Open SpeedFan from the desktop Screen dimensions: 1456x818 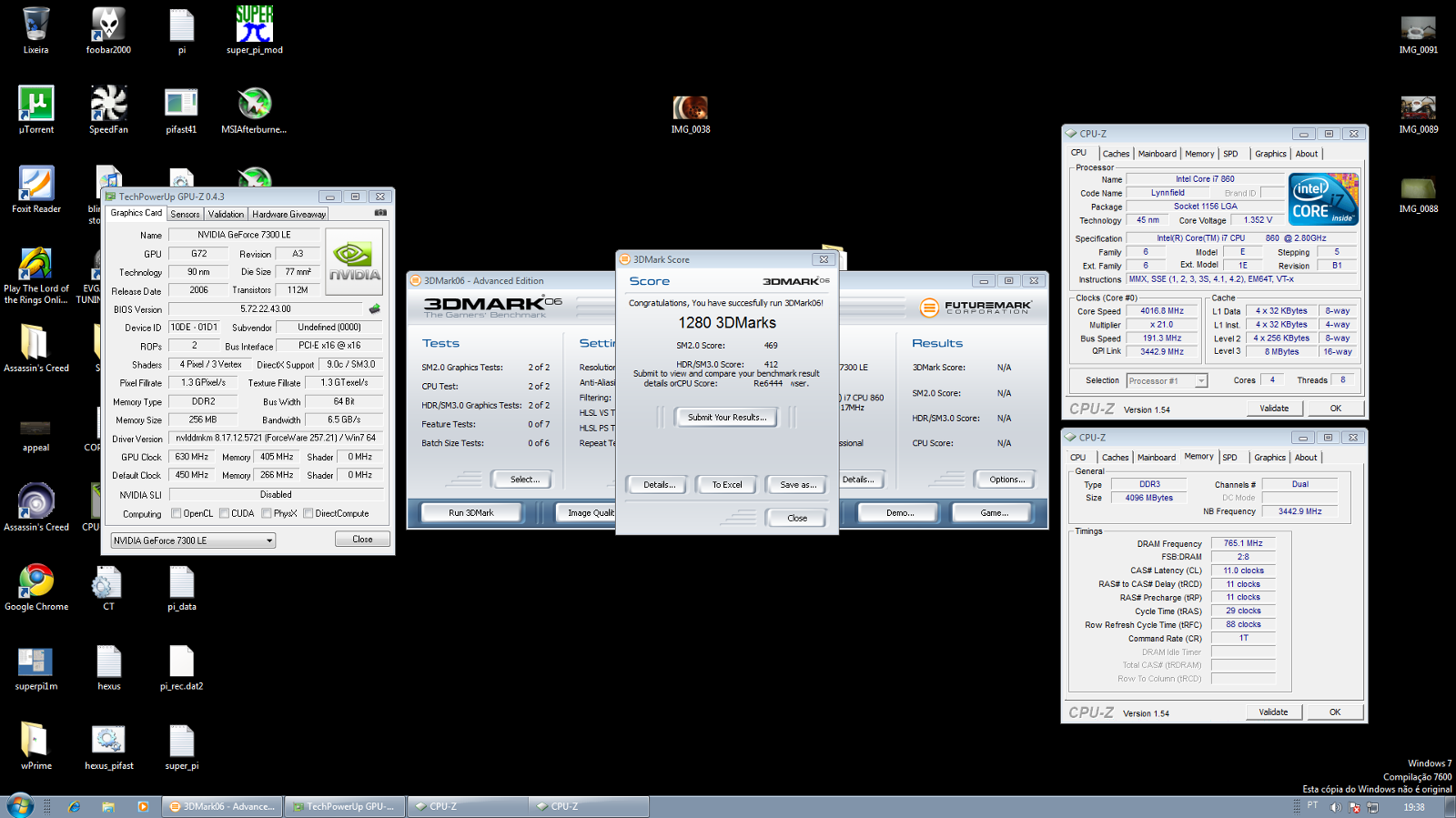(x=108, y=110)
